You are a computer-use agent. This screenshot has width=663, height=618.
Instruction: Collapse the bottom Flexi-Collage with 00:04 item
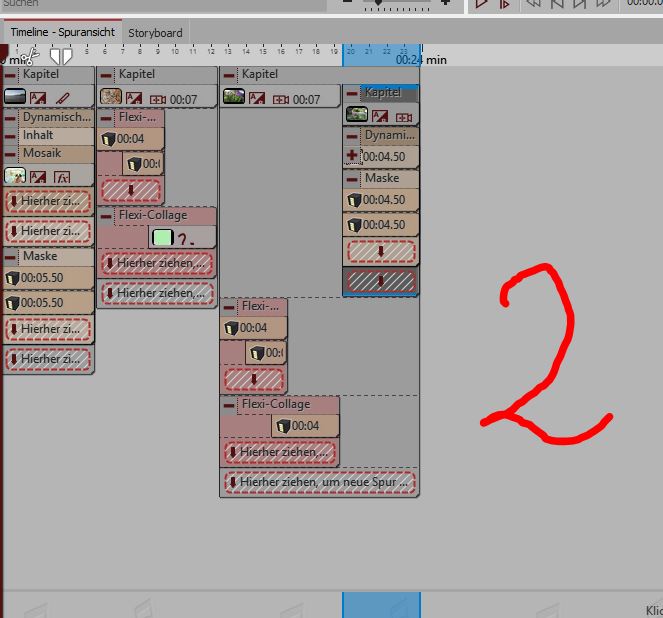pos(230,405)
